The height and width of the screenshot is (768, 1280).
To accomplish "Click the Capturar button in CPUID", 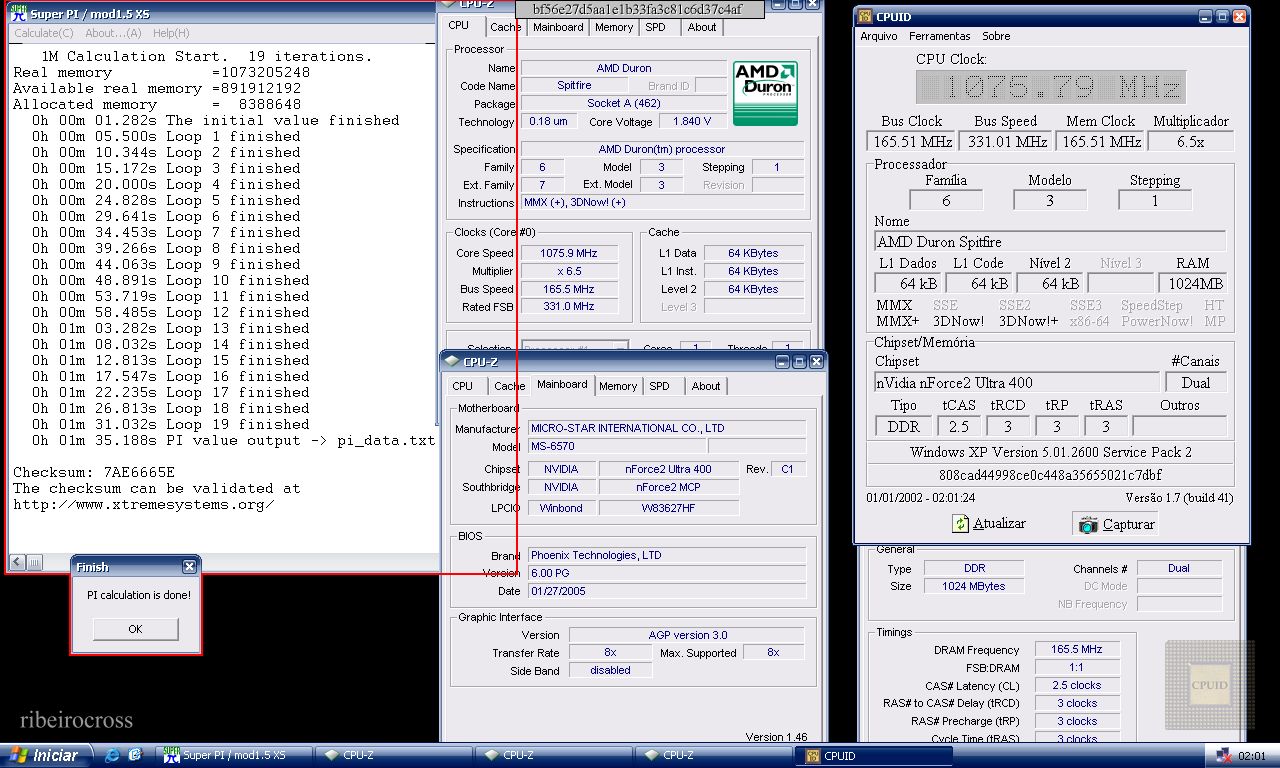I will coord(1116,524).
